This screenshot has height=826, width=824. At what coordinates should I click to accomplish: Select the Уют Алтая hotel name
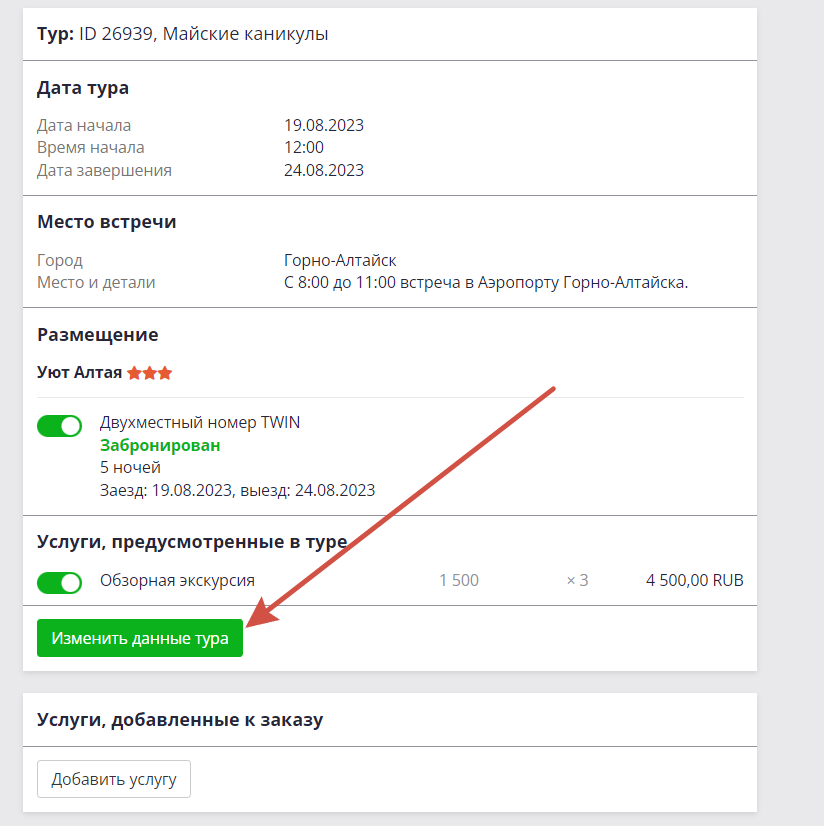pos(80,372)
